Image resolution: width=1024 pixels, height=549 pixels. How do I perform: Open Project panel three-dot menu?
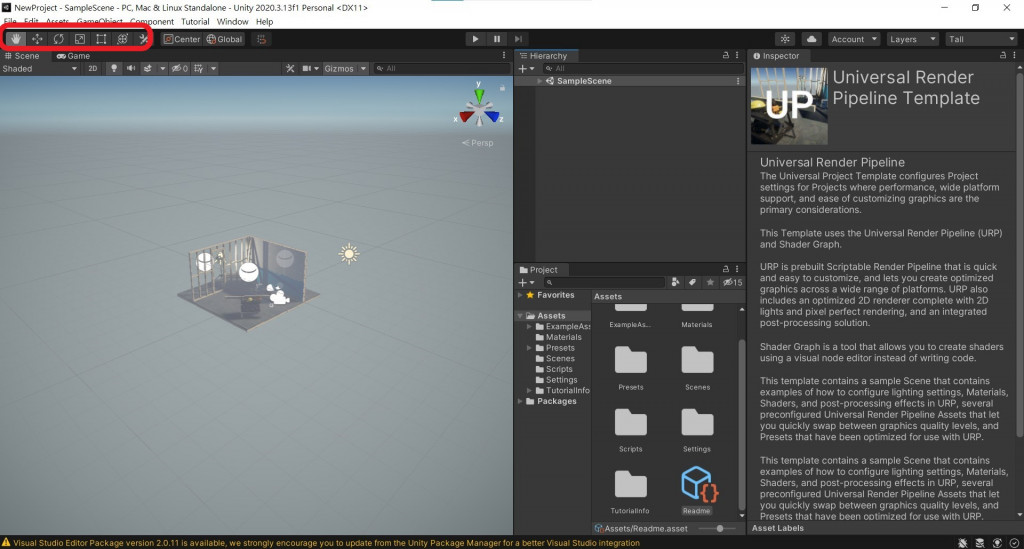coord(737,269)
